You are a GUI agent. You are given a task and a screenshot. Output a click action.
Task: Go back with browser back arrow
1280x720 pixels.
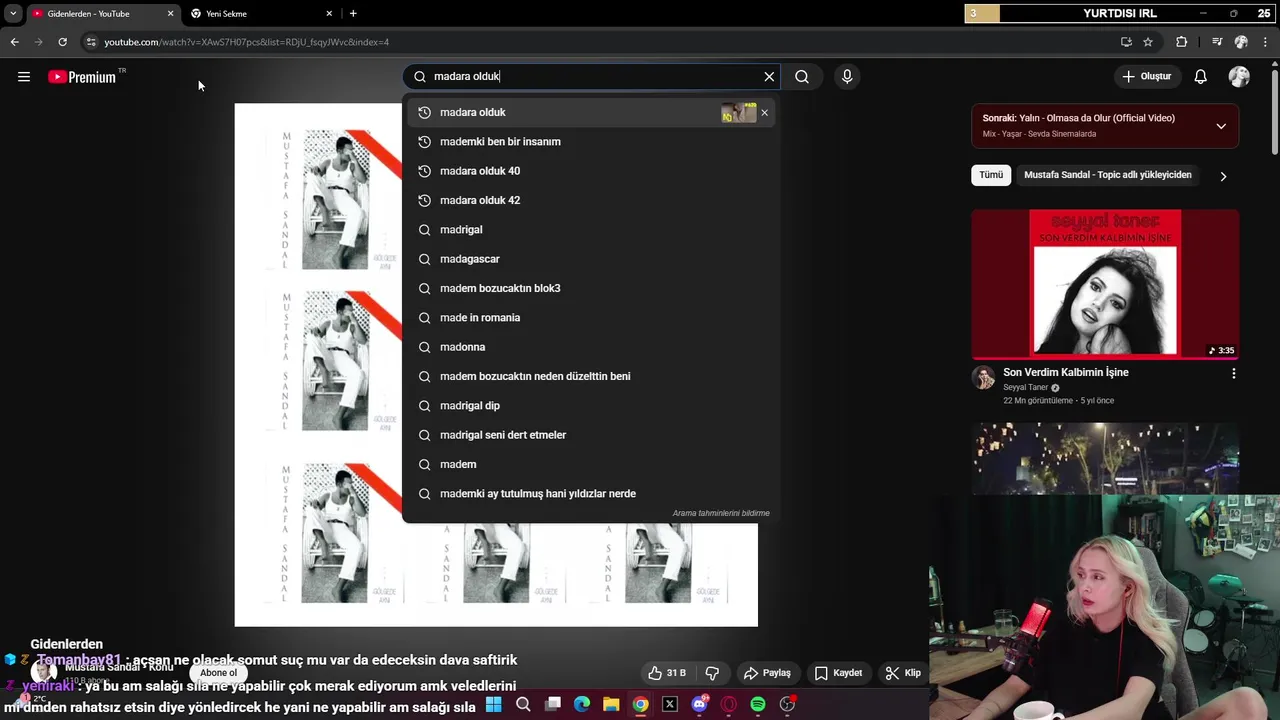(14, 42)
